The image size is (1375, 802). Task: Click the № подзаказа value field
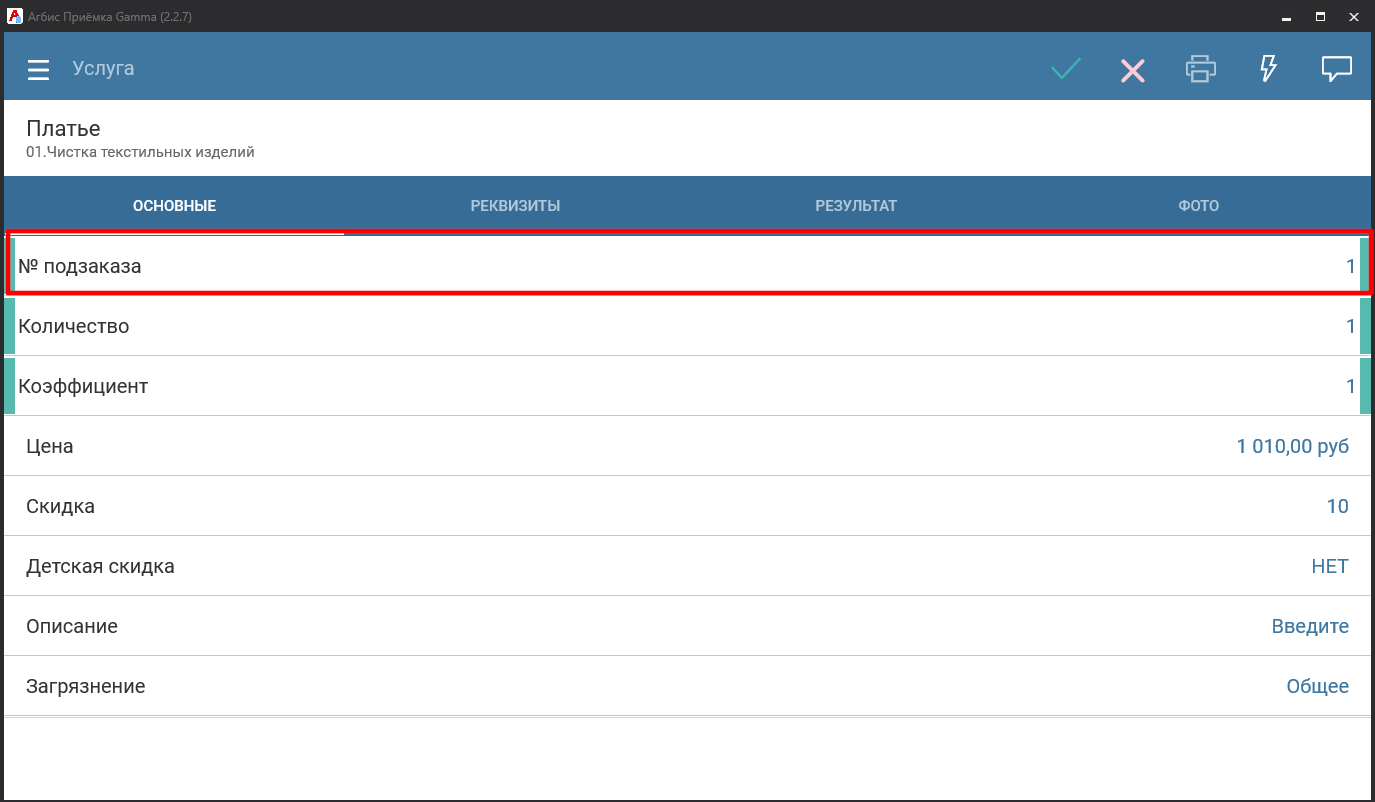point(1349,266)
